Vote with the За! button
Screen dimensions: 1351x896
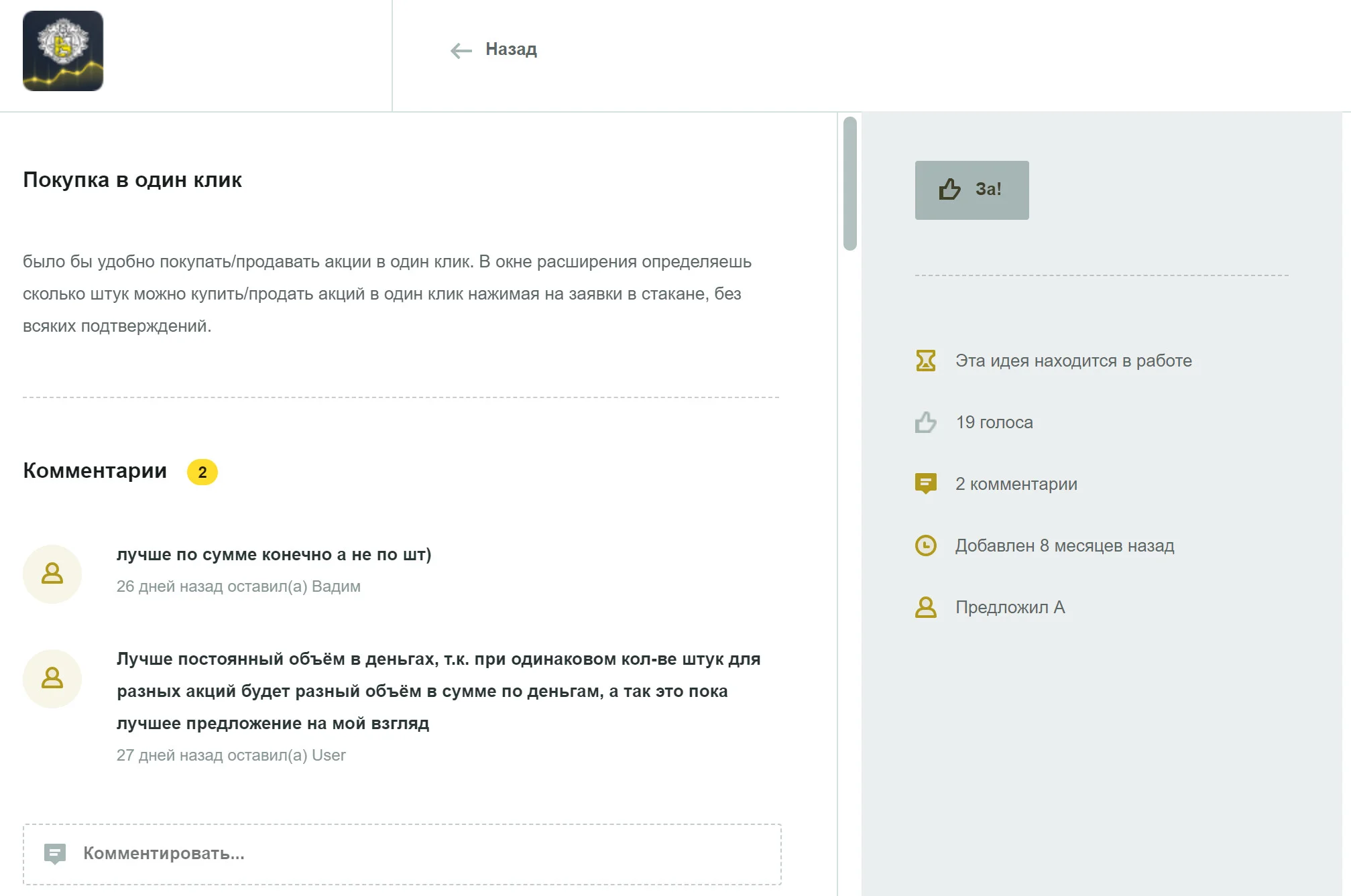click(x=972, y=190)
